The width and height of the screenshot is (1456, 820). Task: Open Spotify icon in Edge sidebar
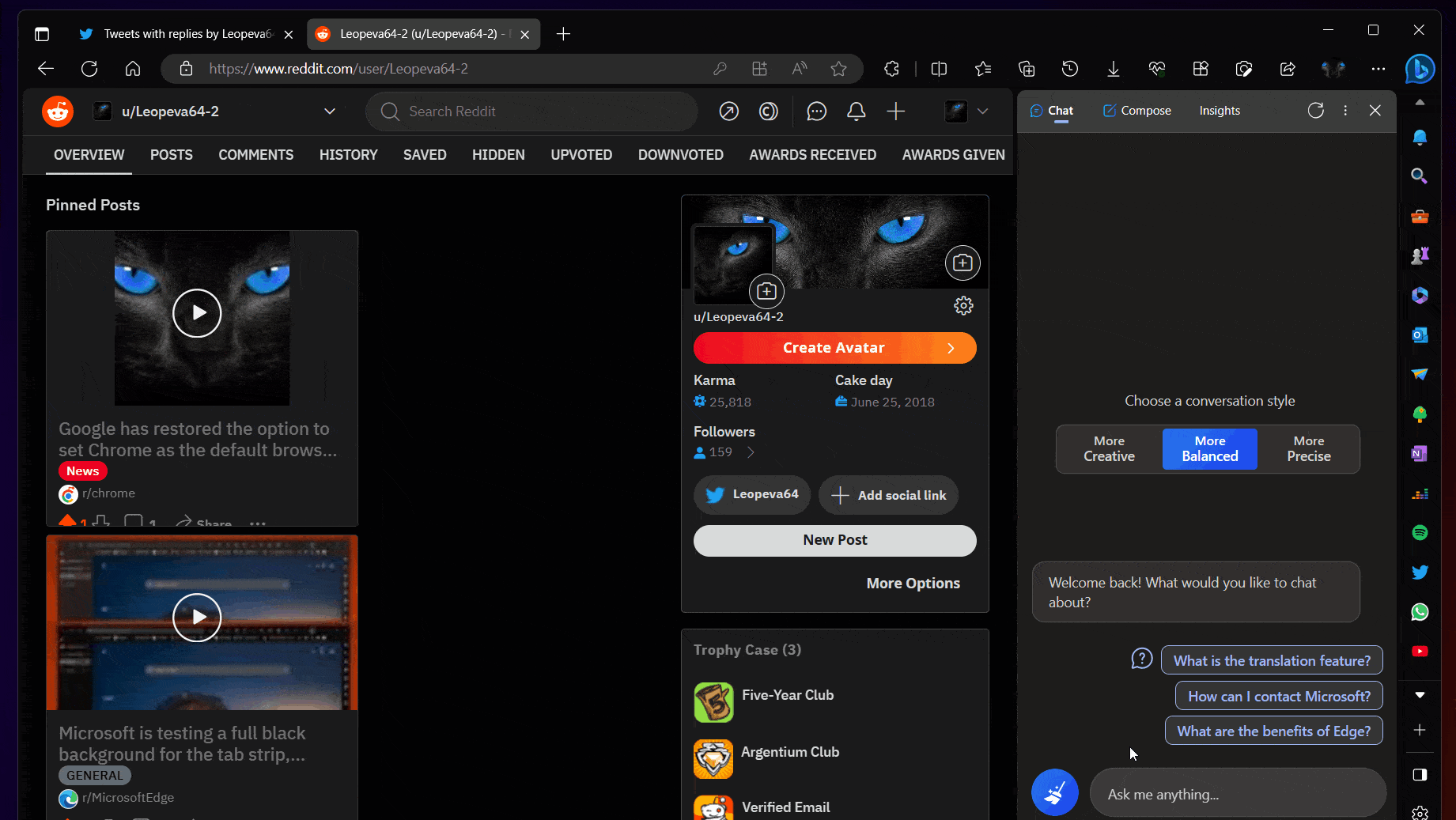[x=1420, y=532]
